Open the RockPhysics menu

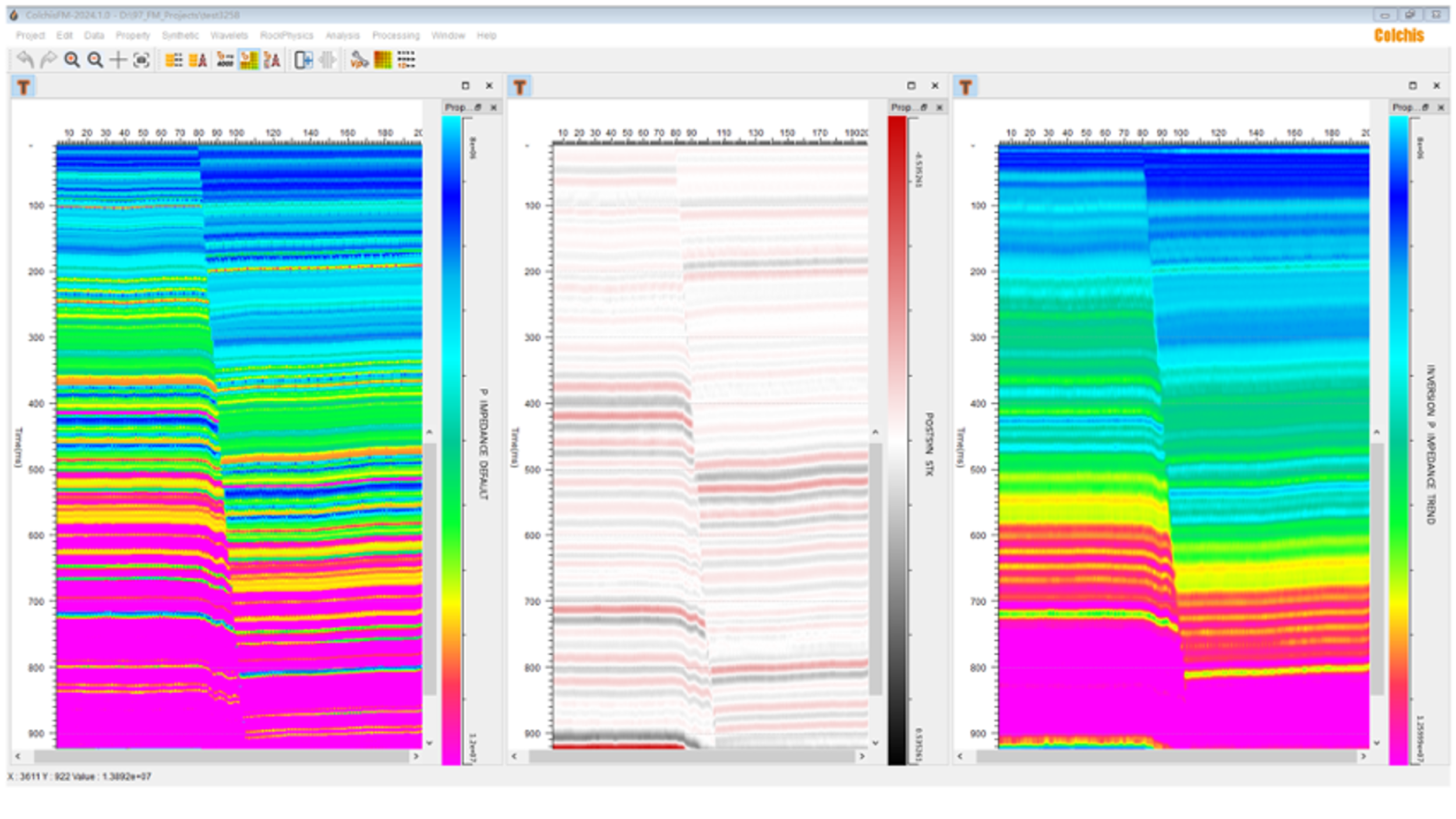(x=287, y=36)
